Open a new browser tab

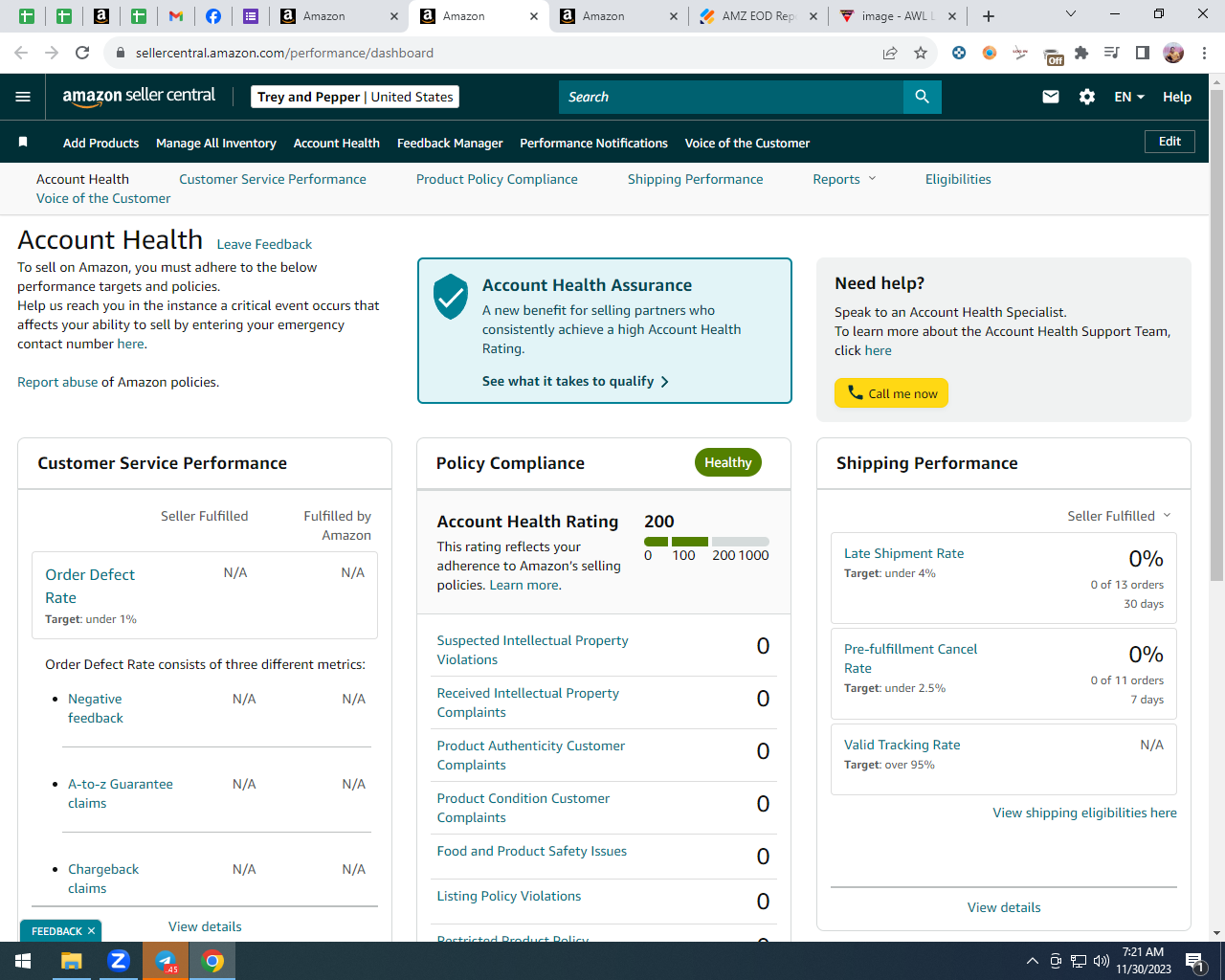pos(989,16)
